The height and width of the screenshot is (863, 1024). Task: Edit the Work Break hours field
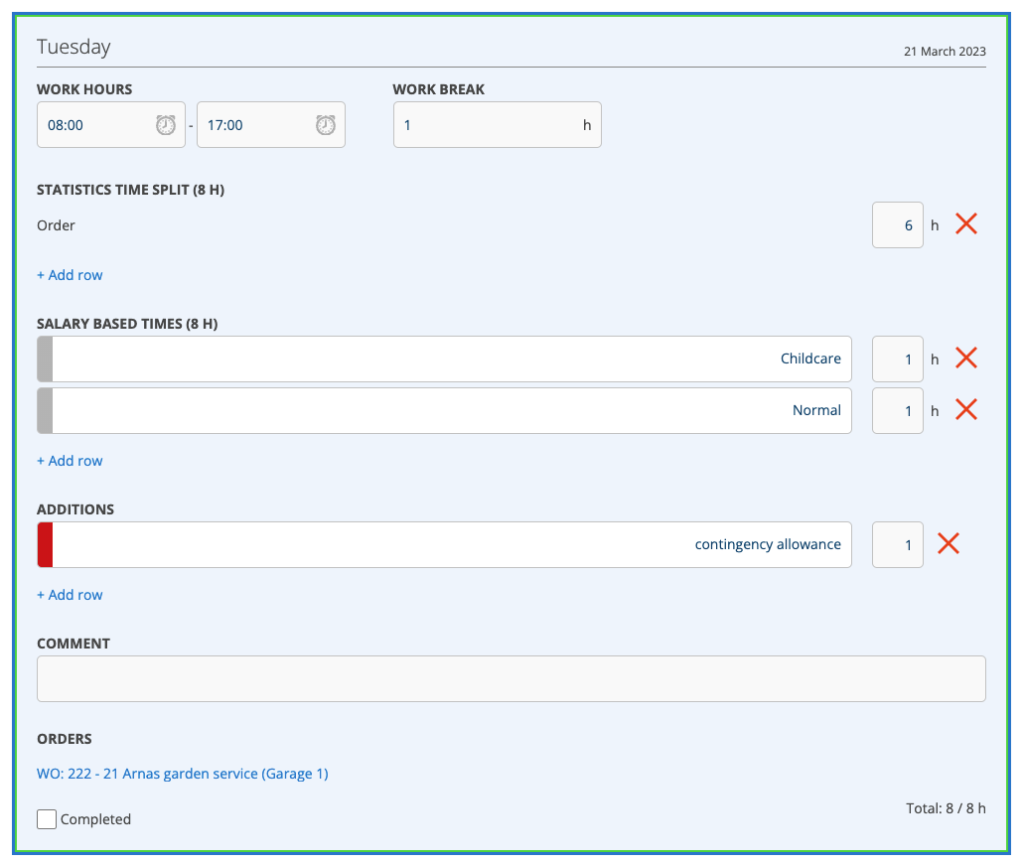[x=497, y=125]
